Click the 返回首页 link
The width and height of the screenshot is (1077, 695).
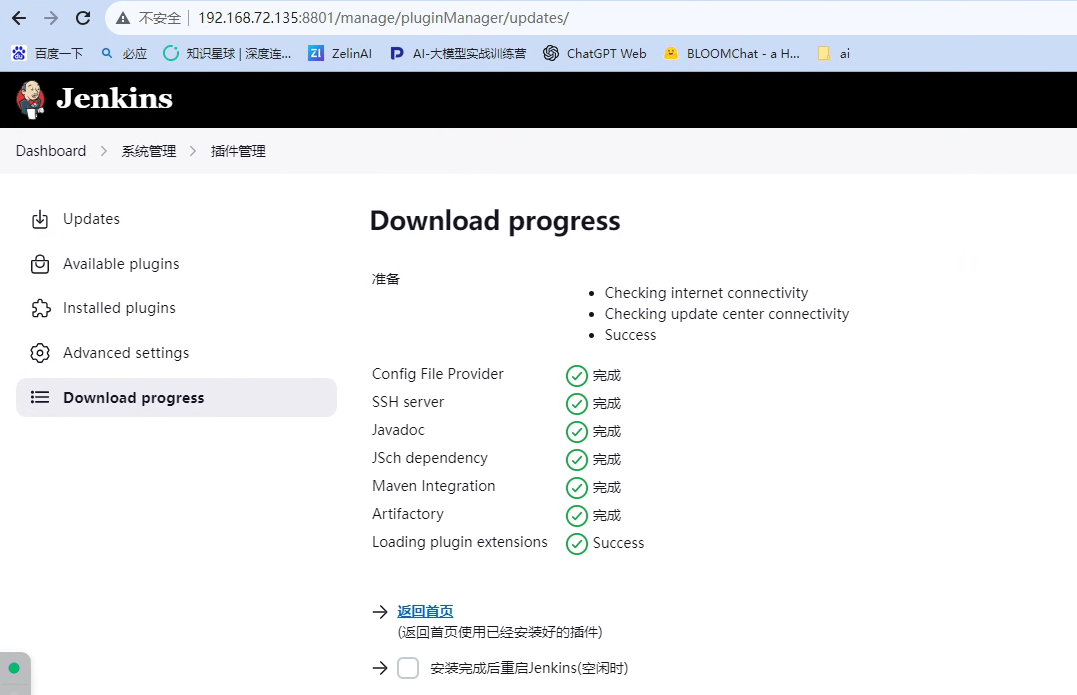[x=424, y=610]
